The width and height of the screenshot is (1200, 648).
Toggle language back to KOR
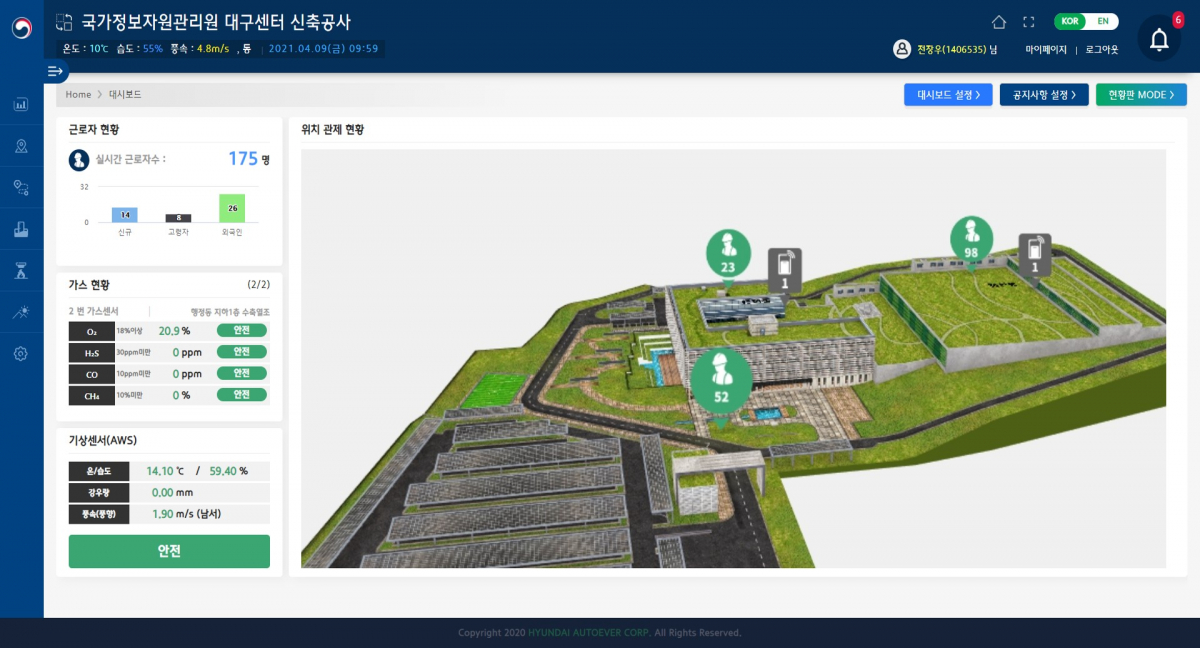1068,19
